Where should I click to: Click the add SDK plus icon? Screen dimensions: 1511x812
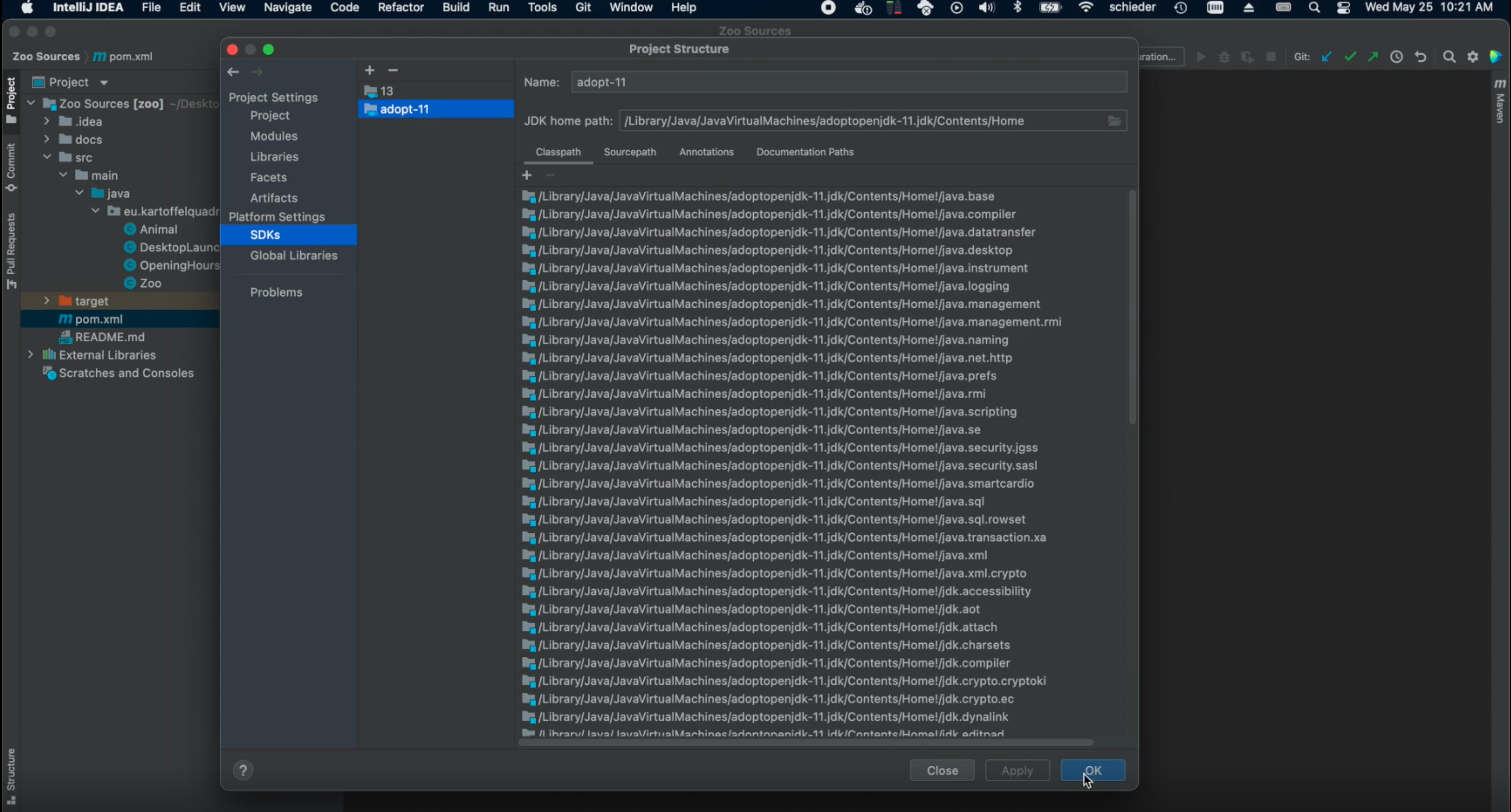(x=369, y=70)
